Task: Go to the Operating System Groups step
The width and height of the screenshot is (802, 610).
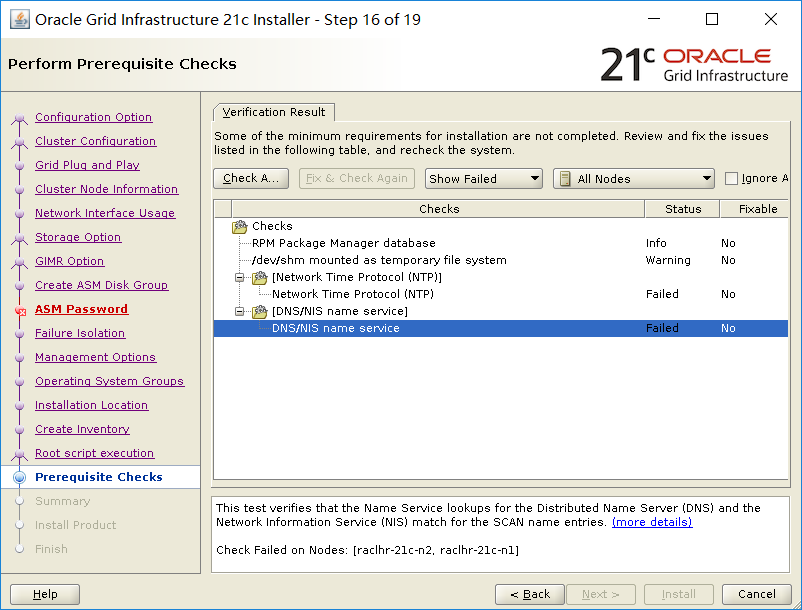Action: pos(109,381)
